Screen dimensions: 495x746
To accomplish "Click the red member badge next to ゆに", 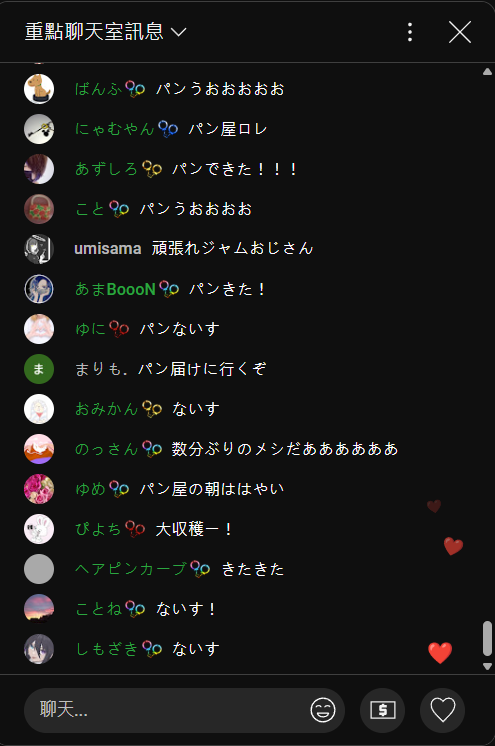I will coord(119,329).
